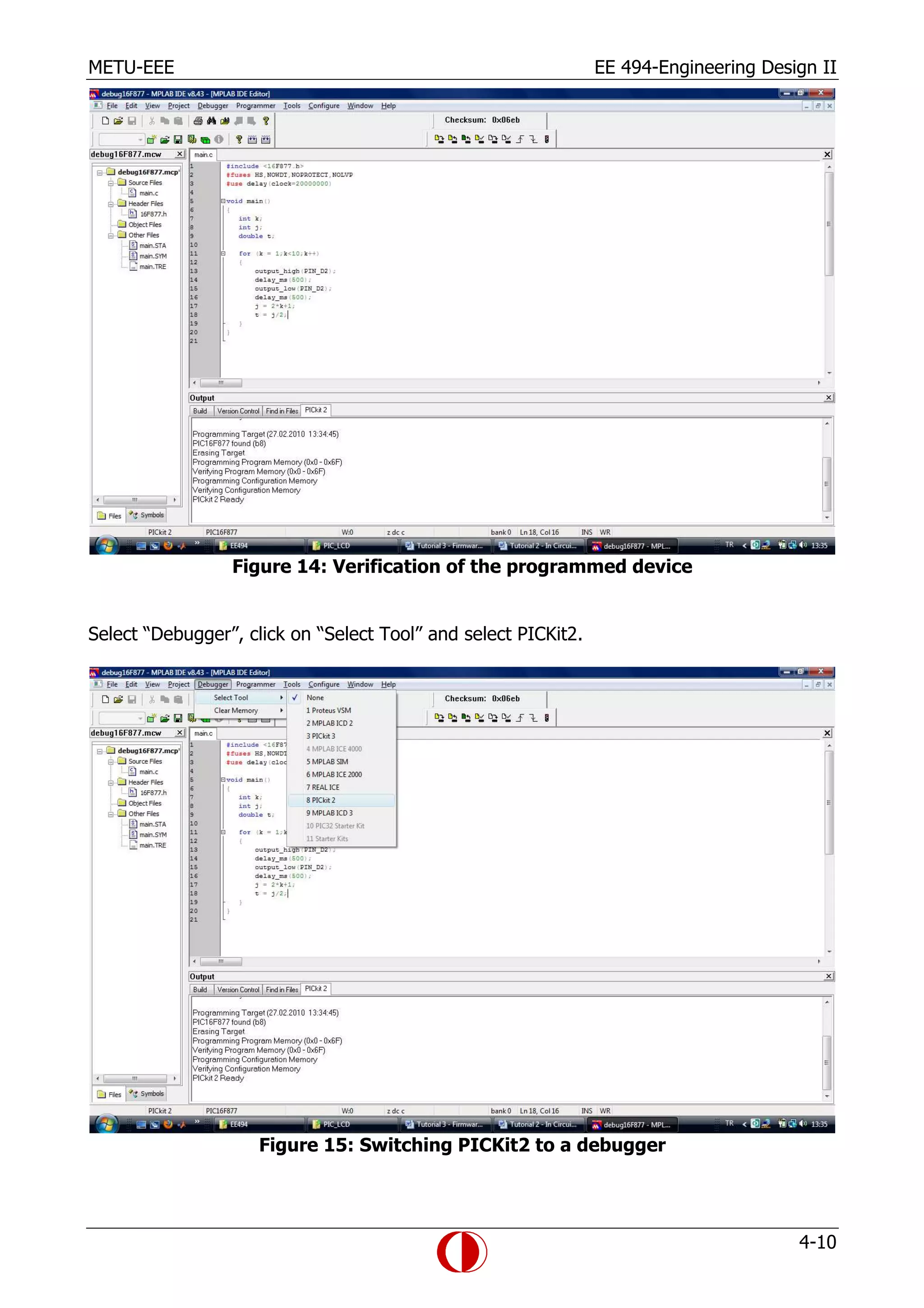Open Configure menu in Figure 15 window
This screenshot has height=1308, width=924.
(324, 685)
